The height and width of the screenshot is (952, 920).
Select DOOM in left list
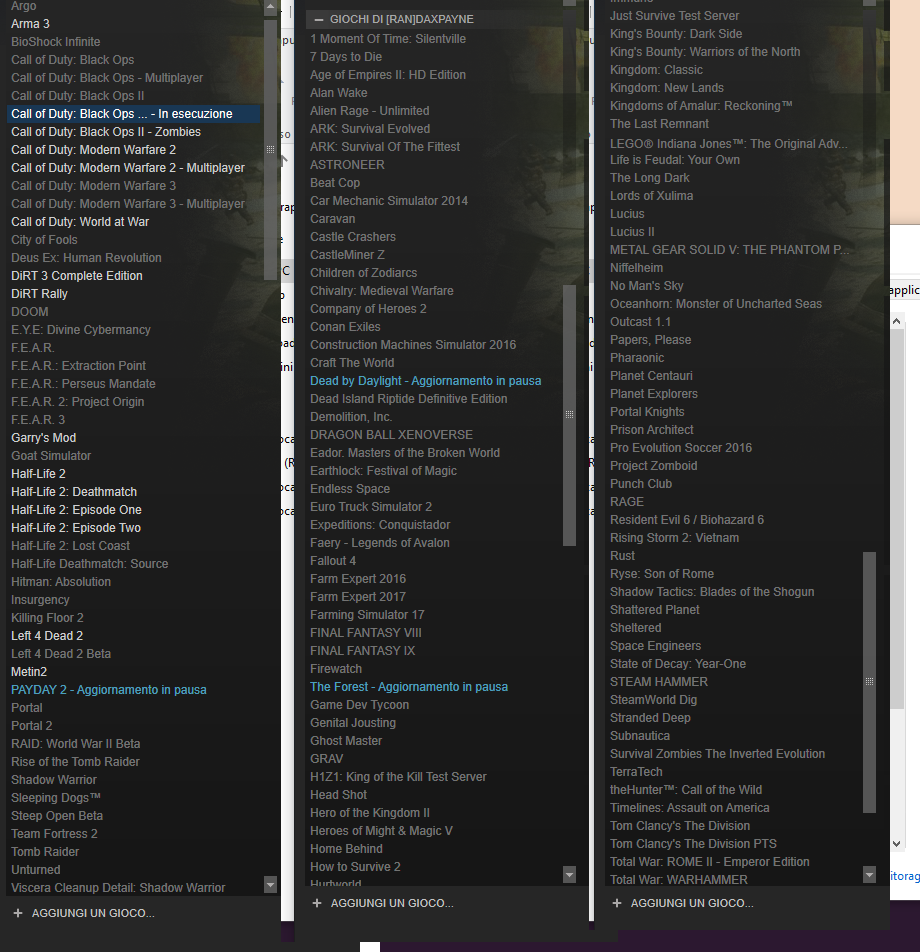pos(29,312)
